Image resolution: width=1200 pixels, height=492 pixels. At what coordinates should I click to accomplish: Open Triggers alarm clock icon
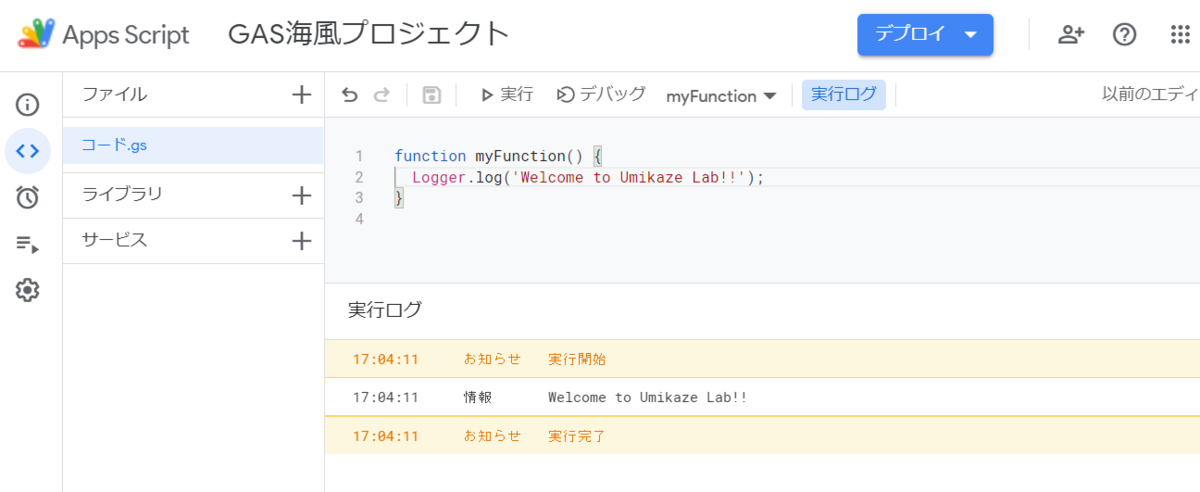click(28, 197)
